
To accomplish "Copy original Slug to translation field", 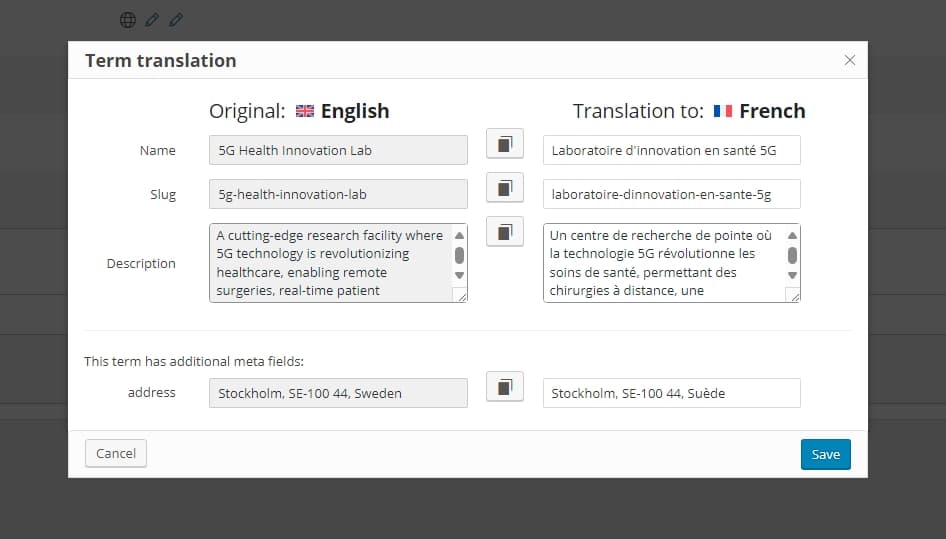I will pyautogui.click(x=505, y=187).
